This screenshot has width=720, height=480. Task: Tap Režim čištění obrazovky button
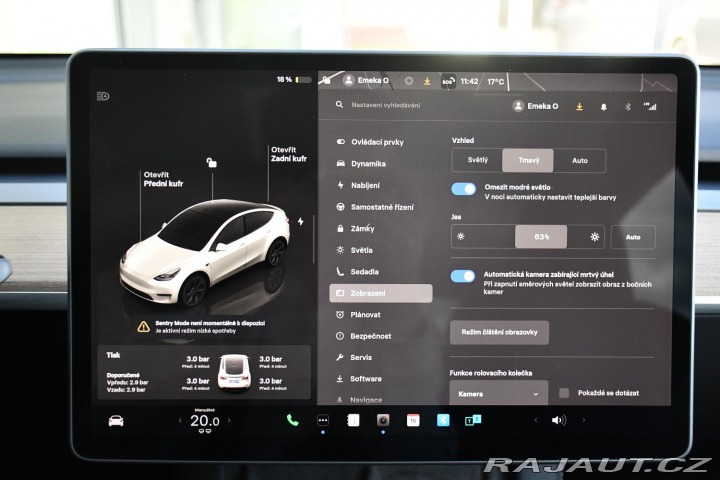pyautogui.click(x=499, y=332)
